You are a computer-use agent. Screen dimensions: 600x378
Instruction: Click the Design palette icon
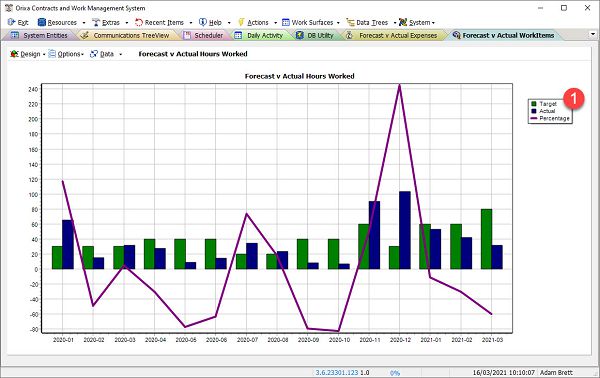(15, 54)
